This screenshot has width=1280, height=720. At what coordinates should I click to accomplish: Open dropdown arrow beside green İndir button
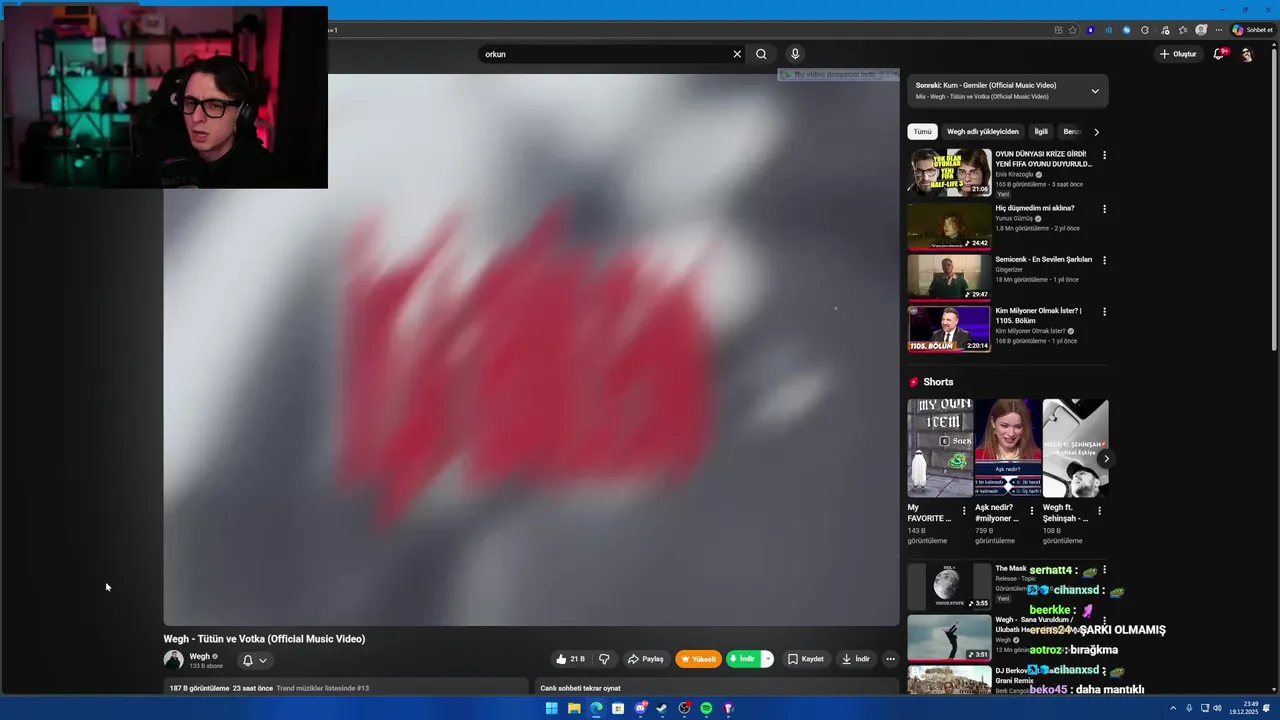(x=767, y=659)
